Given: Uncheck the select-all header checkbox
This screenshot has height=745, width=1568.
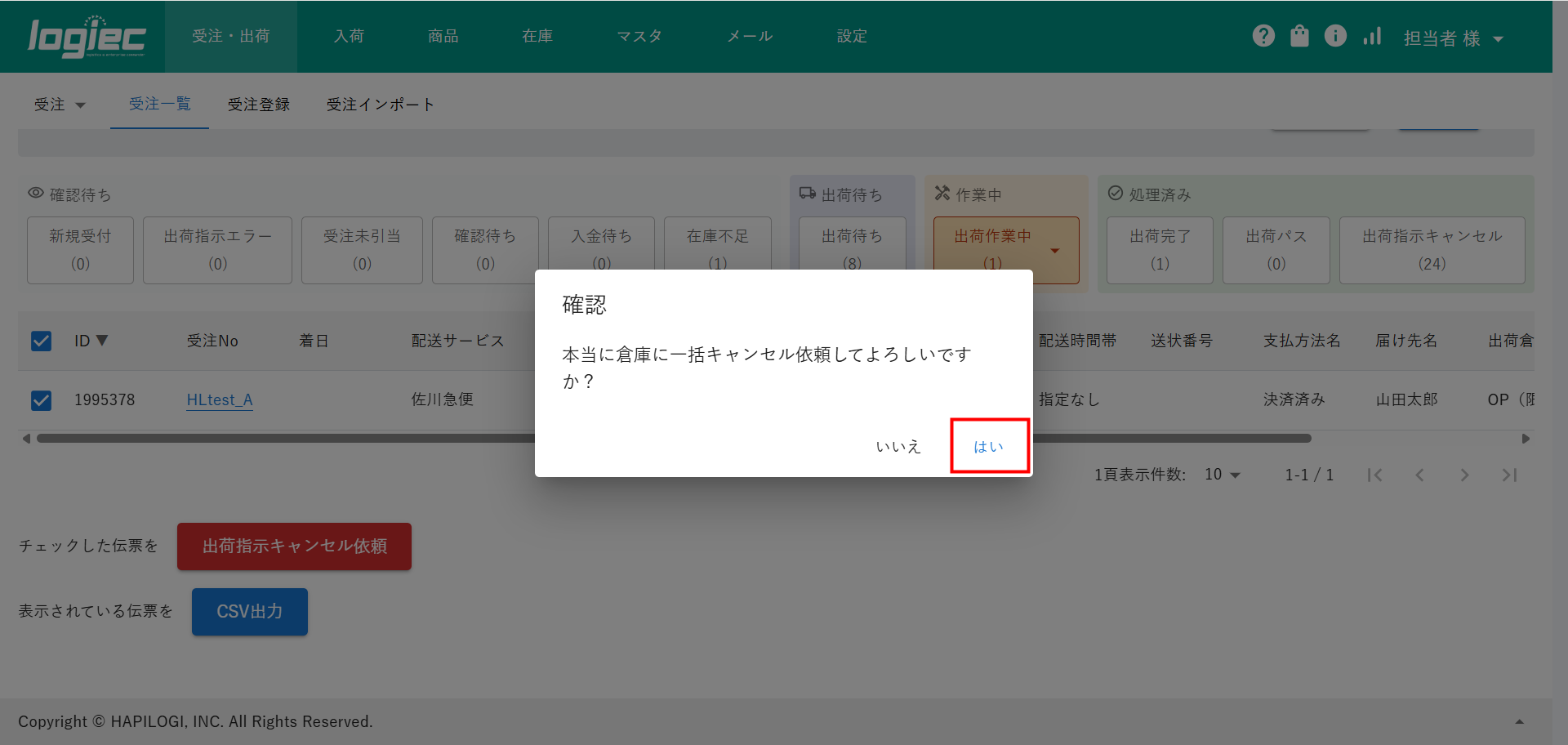Looking at the screenshot, I should pos(41,341).
